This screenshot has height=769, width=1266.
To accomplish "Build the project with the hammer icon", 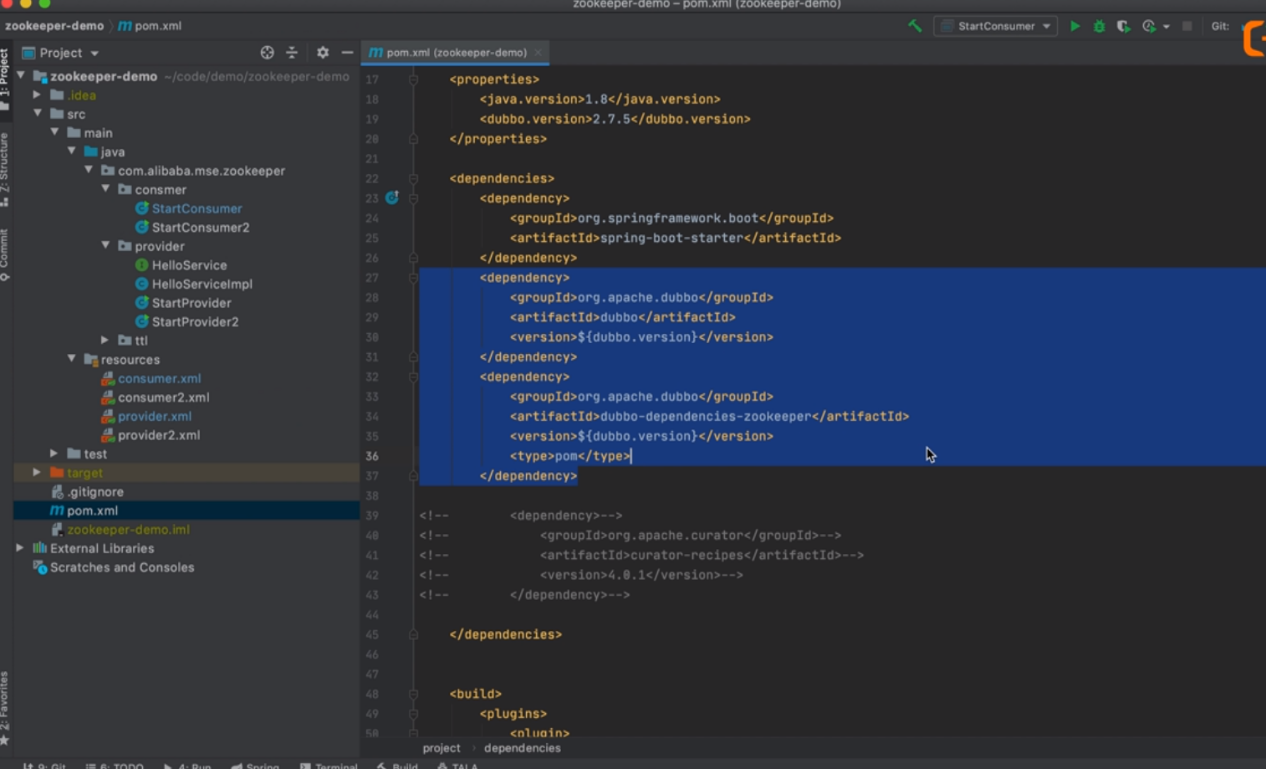I will (x=914, y=26).
